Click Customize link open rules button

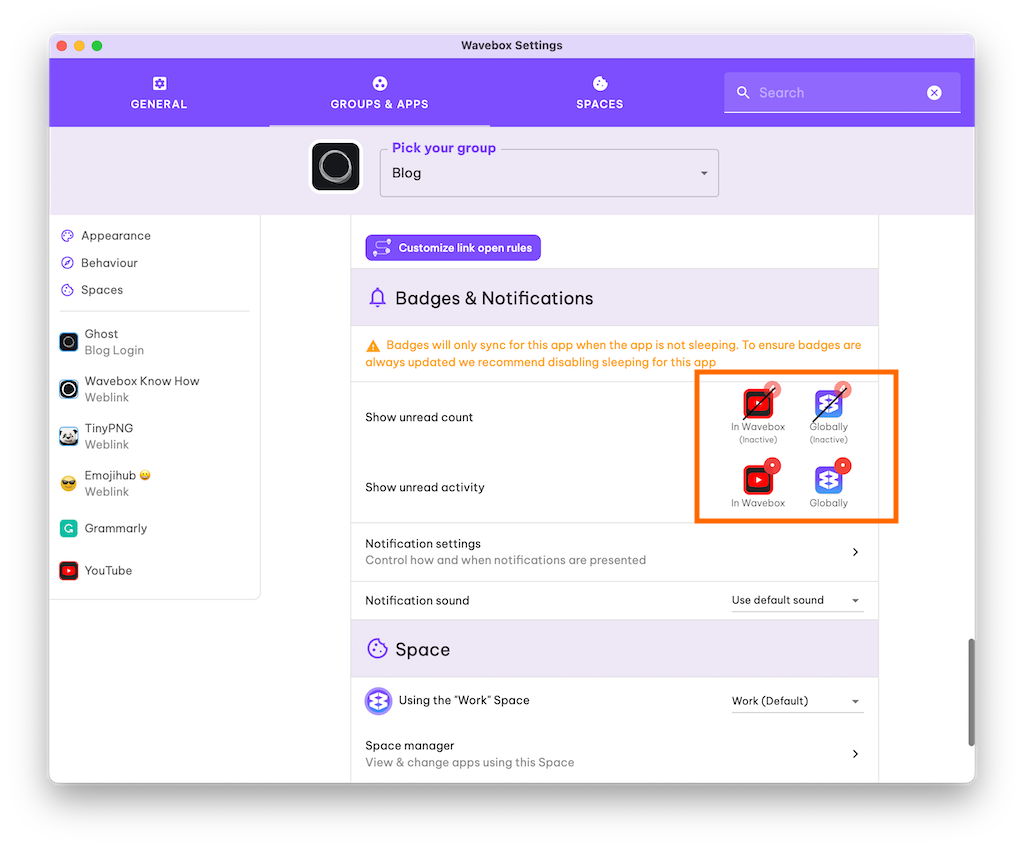tap(453, 248)
